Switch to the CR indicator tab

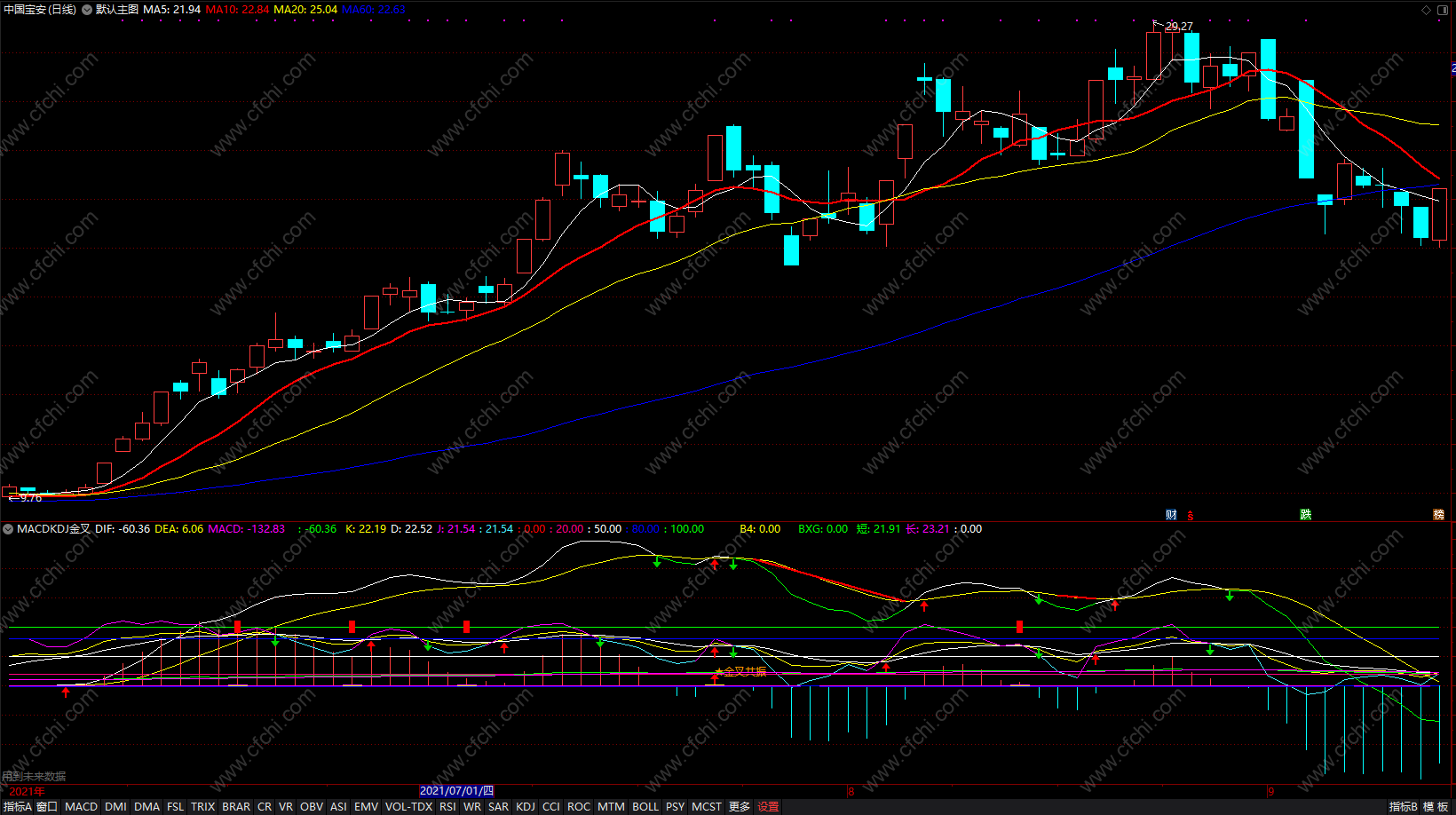click(265, 807)
